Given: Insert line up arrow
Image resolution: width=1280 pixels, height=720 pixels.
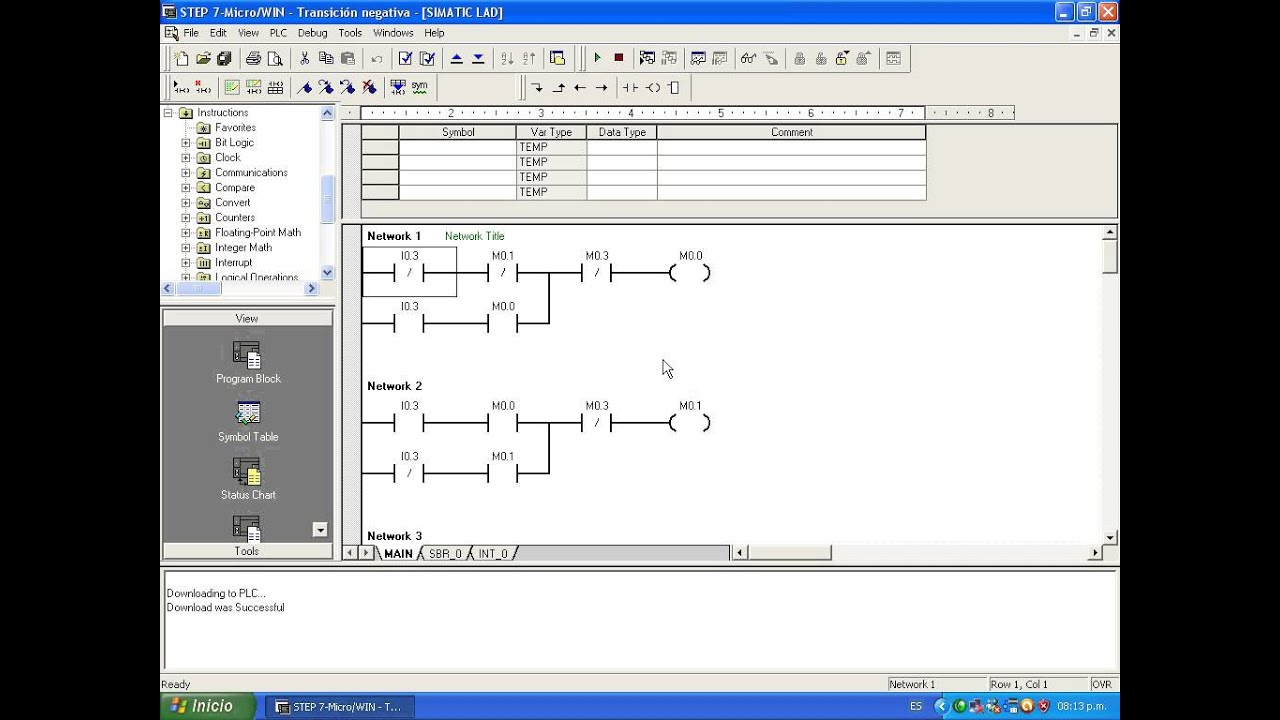Looking at the screenshot, I should click(559, 87).
